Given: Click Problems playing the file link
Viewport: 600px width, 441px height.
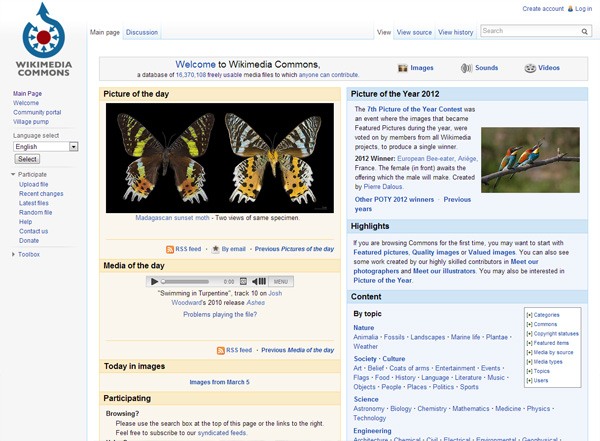Looking at the screenshot, I should tap(220, 314).
